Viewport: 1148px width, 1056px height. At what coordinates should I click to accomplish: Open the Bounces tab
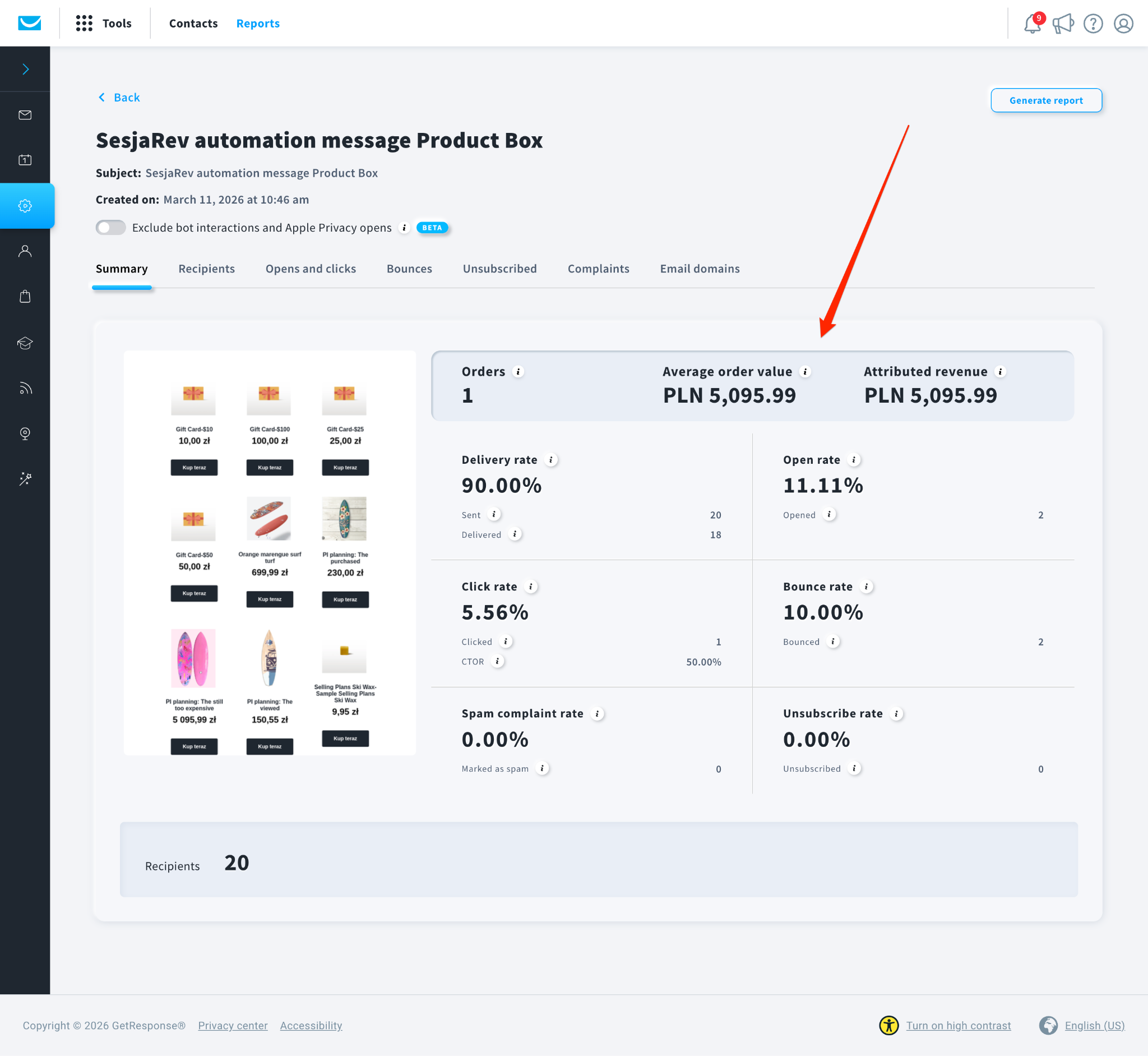pos(409,269)
